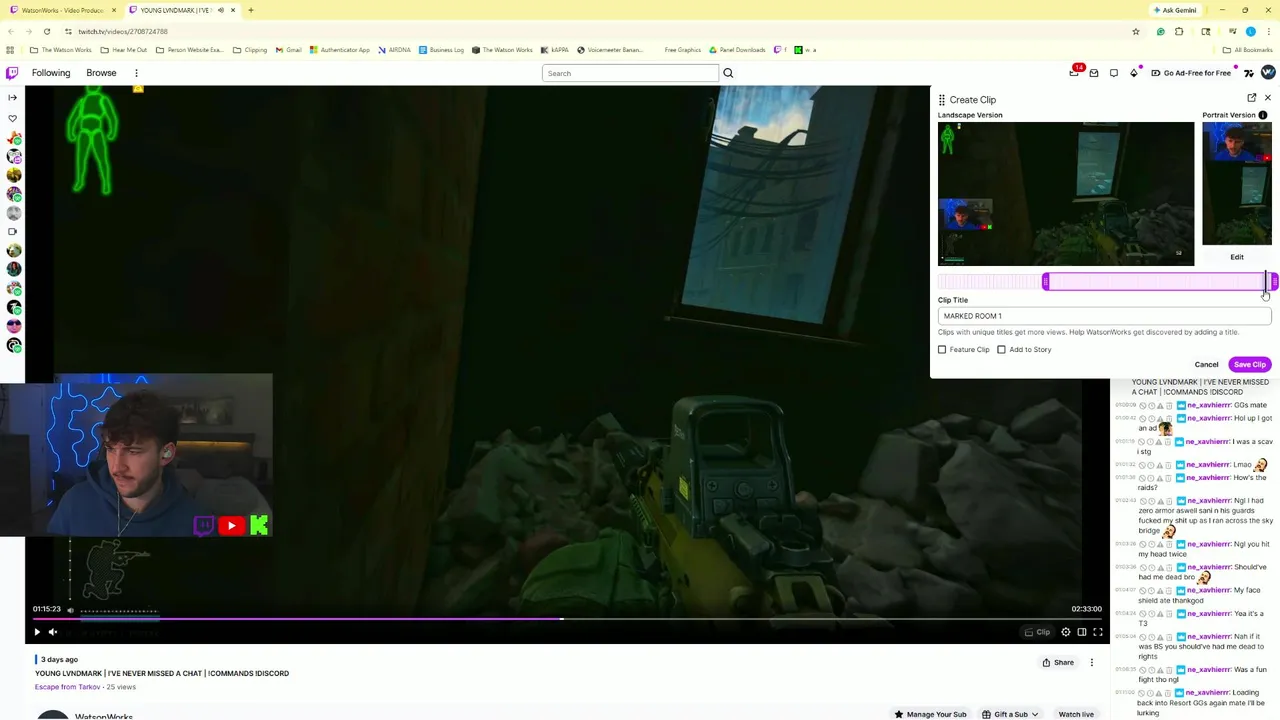
Task: Click the browser address bar URL
Action: [x=123, y=31]
